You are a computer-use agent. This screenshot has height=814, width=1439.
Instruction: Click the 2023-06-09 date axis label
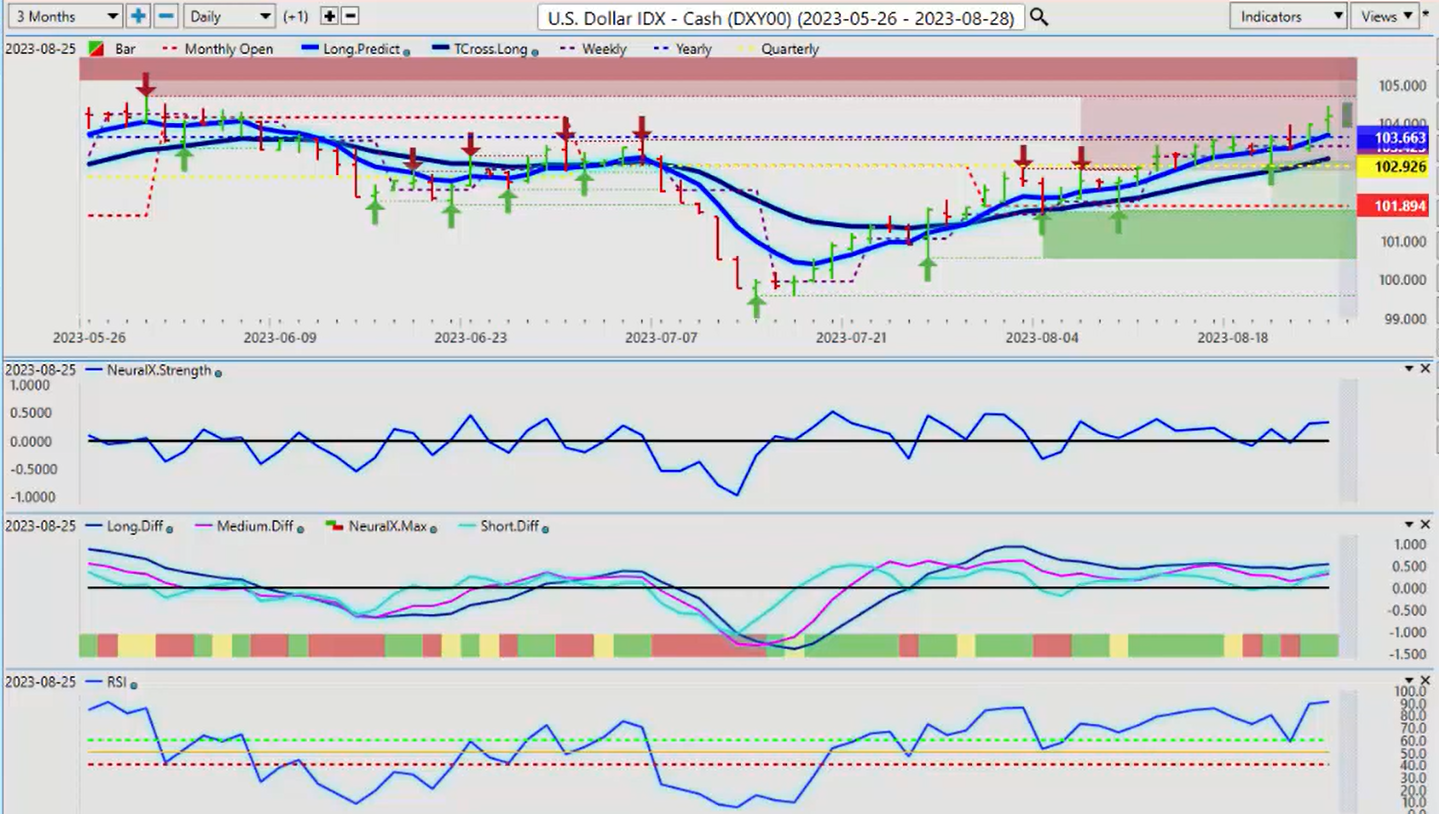pyautogui.click(x=280, y=338)
